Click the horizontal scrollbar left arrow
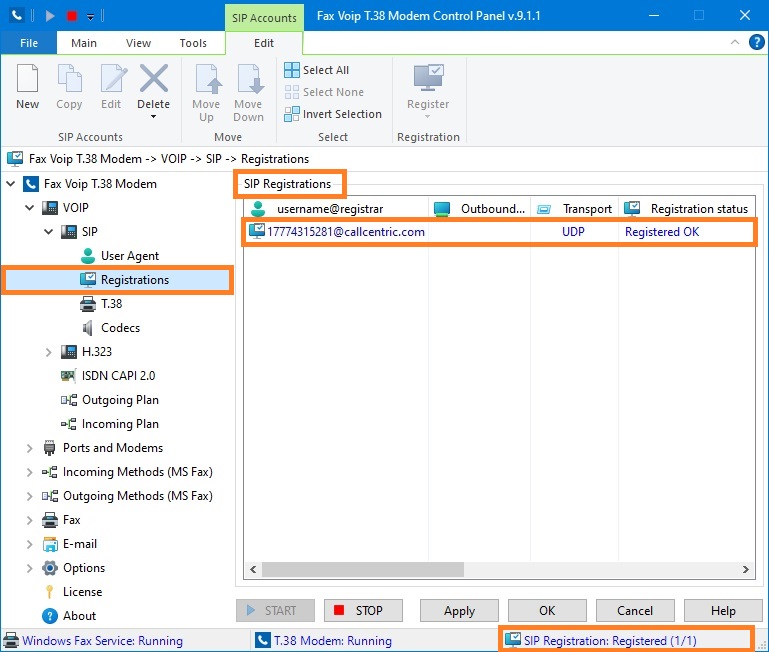 pyautogui.click(x=253, y=570)
